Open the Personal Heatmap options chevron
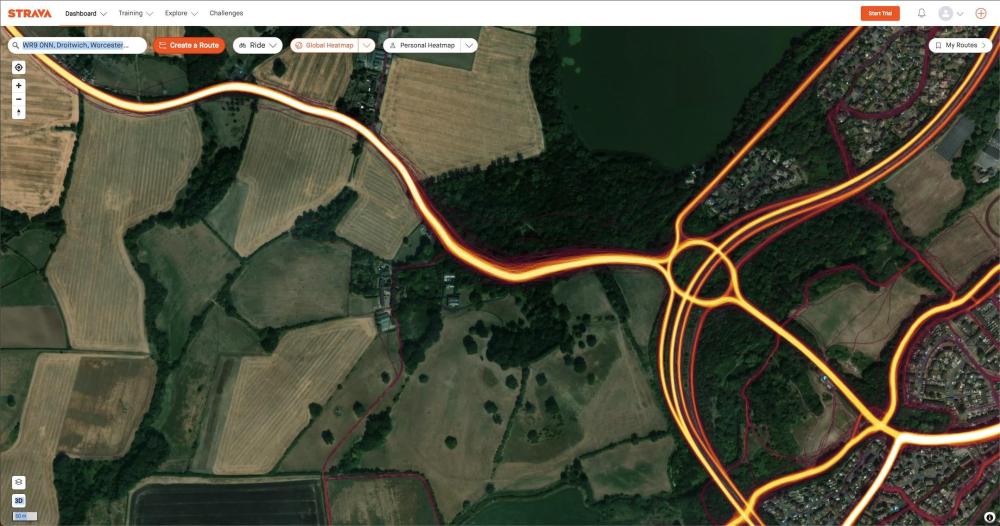1000x526 pixels. pyautogui.click(x=469, y=45)
